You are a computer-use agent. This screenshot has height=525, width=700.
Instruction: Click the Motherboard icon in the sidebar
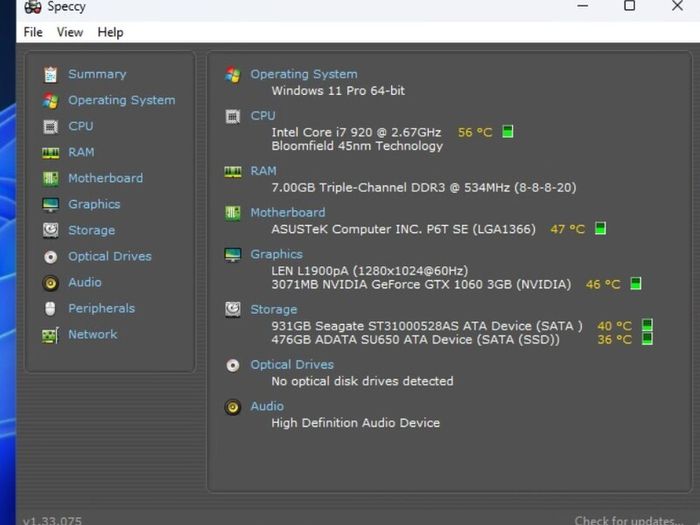click(x=50, y=179)
